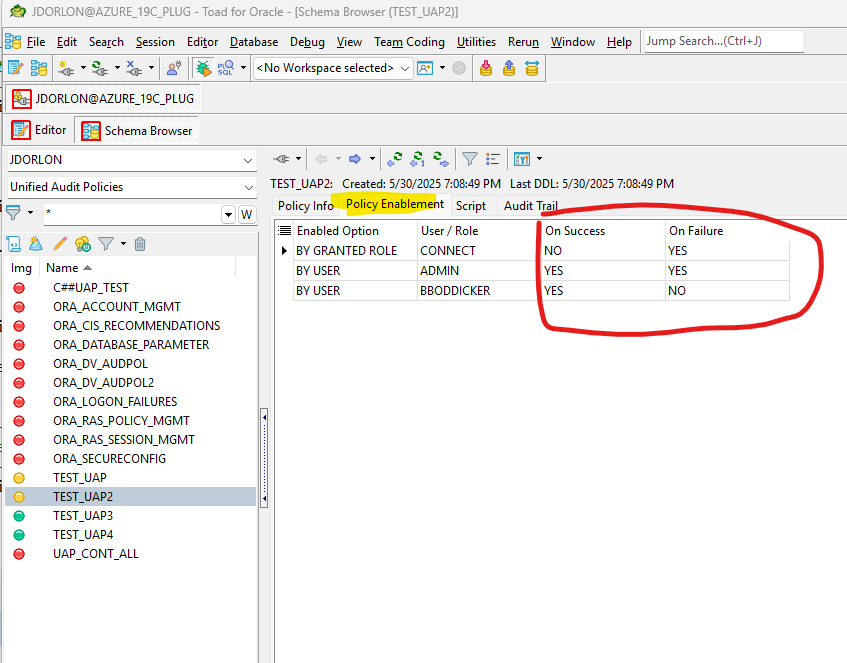Click the PL/SQL search icon
Screen dimensions: 847x663
pyautogui.click(x=225, y=68)
